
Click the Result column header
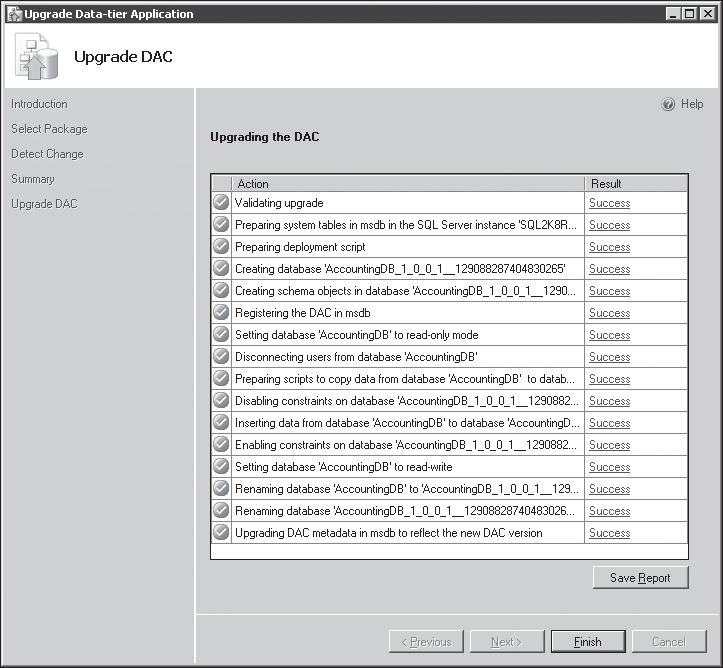636,183
